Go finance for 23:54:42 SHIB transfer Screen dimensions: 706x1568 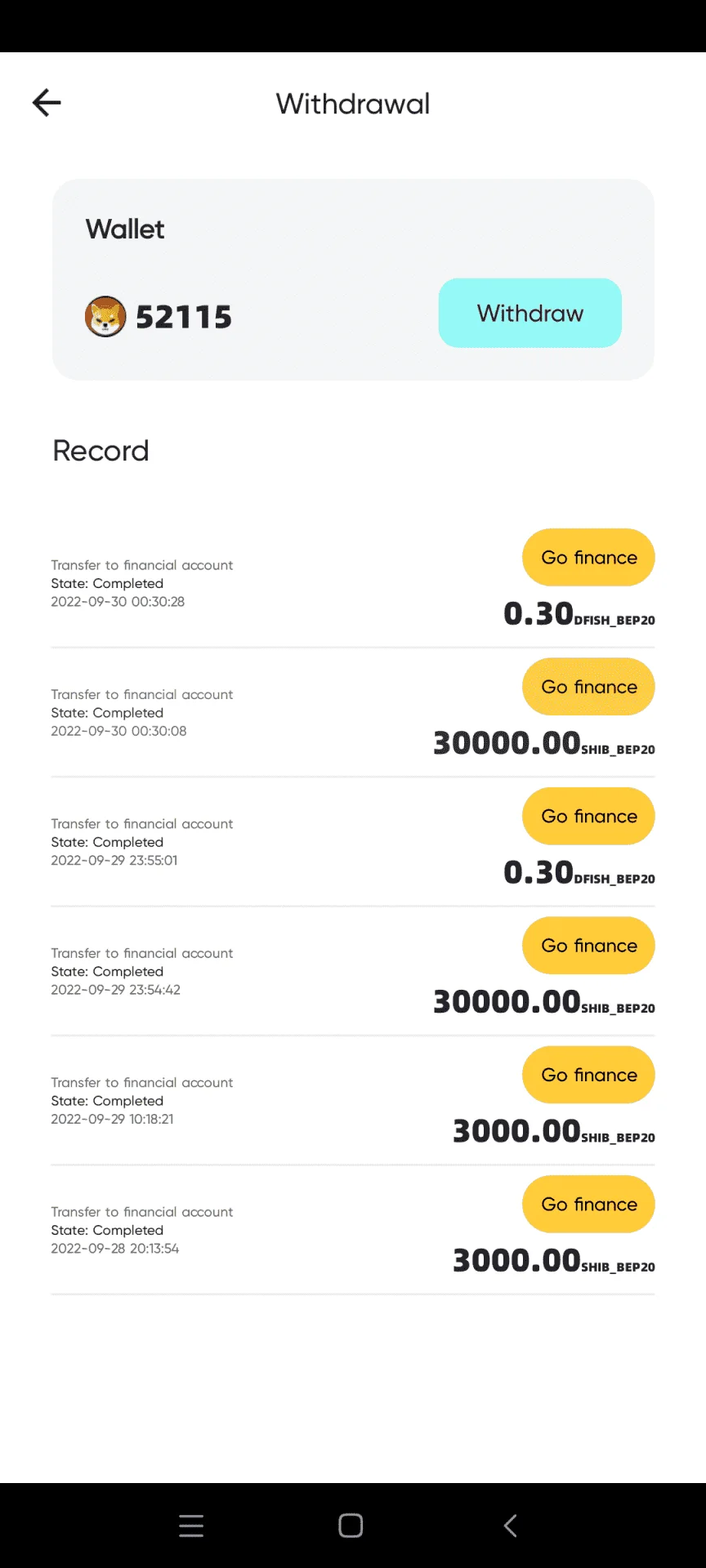click(588, 946)
